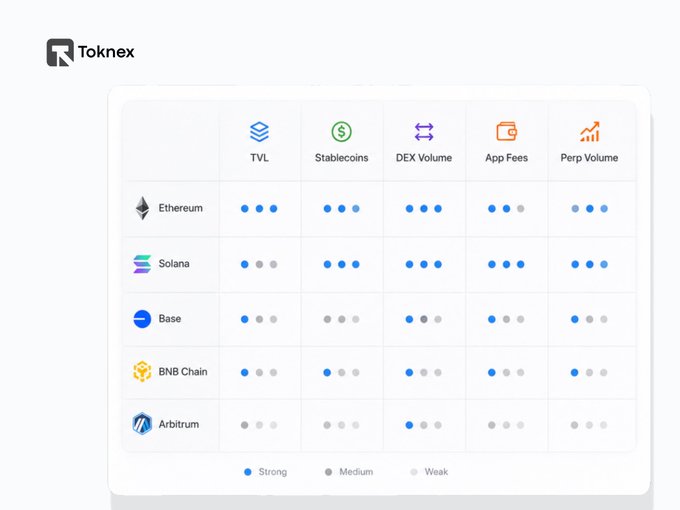The height and width of the screenshot is (510, 680).
Task: Click BNB Chain TVL rating dots
Action: [x=259, y=373]
